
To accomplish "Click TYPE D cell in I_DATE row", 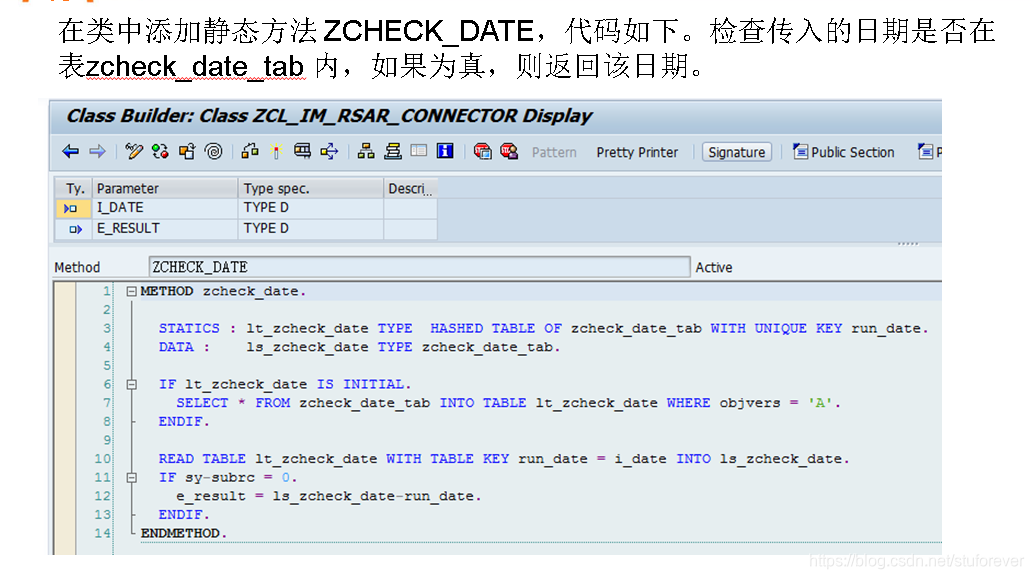I will (x=311, y=208).
